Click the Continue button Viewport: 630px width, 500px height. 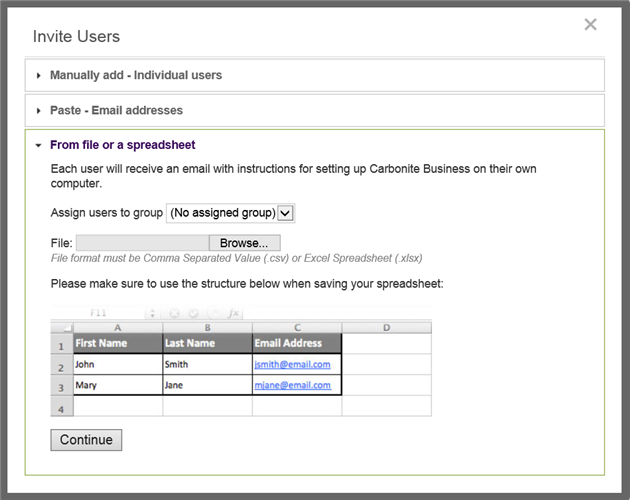click(86, 440)
